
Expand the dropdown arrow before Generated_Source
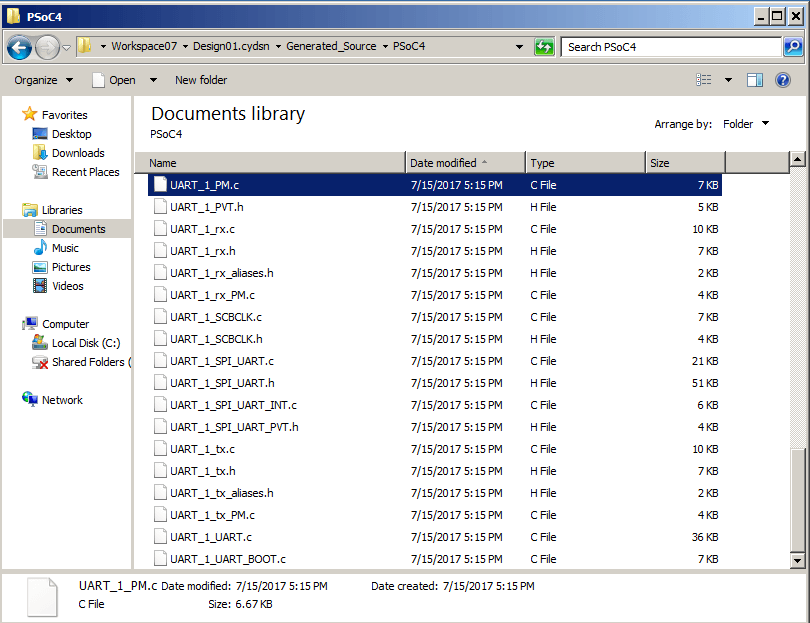pyautogui.click(x=278, y=46)
